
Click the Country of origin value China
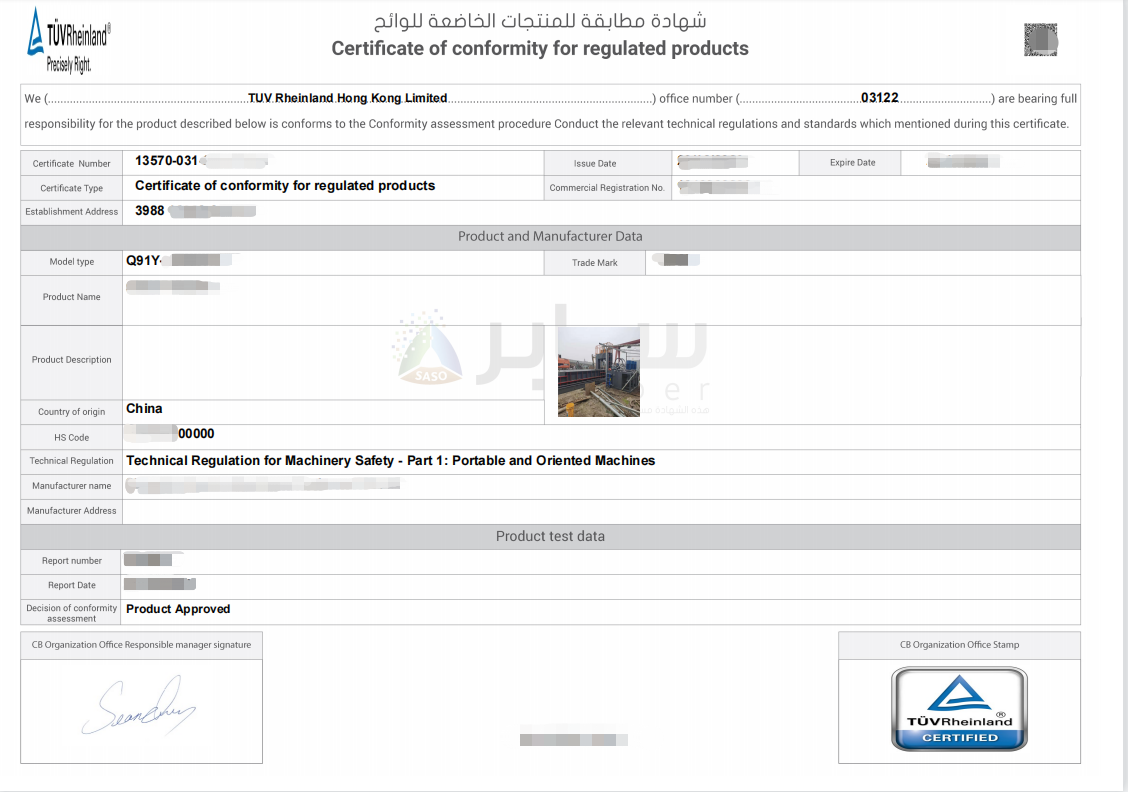144,408
